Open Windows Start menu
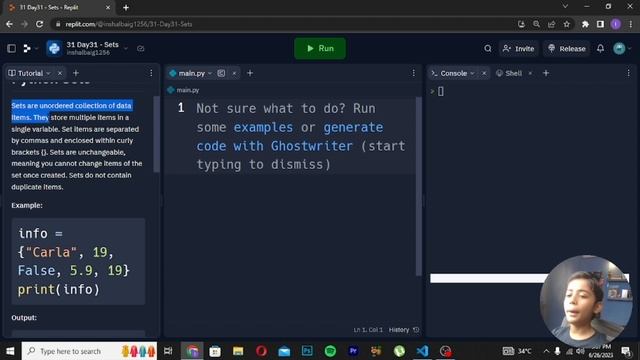Screen dimensions: 640x360 10,351
